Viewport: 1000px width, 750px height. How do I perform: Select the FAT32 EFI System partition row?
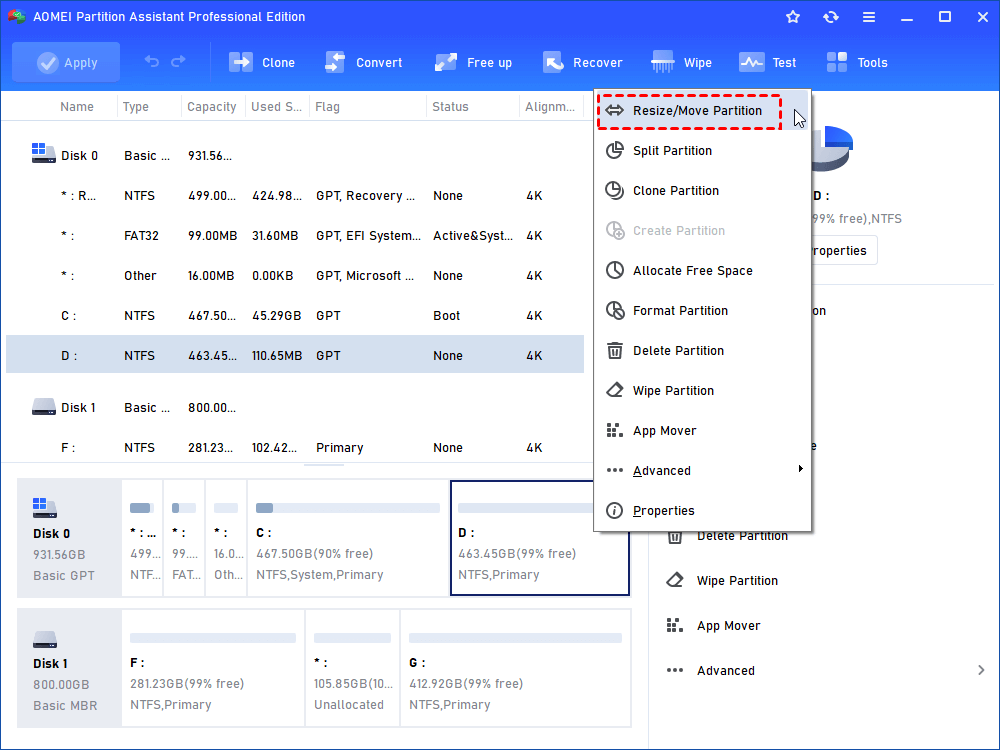coord(295,236)
